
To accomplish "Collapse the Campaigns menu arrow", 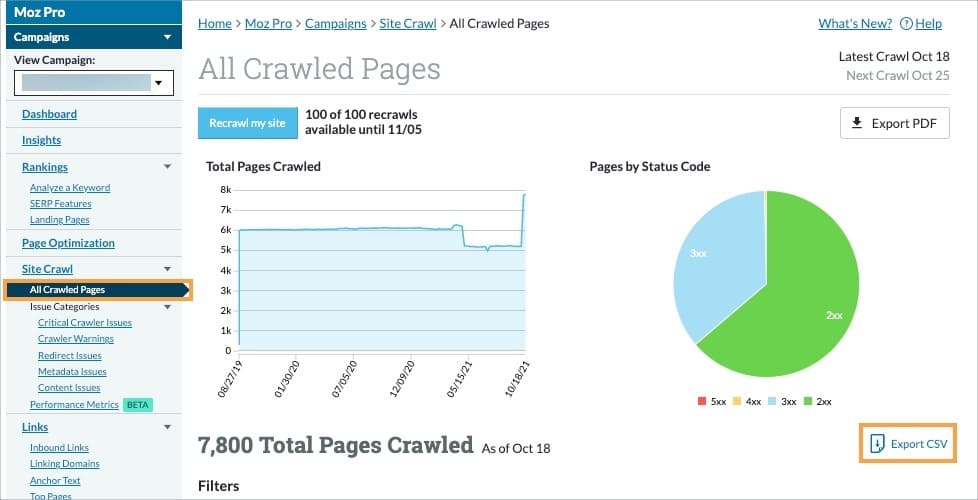I will pos(167,38).
